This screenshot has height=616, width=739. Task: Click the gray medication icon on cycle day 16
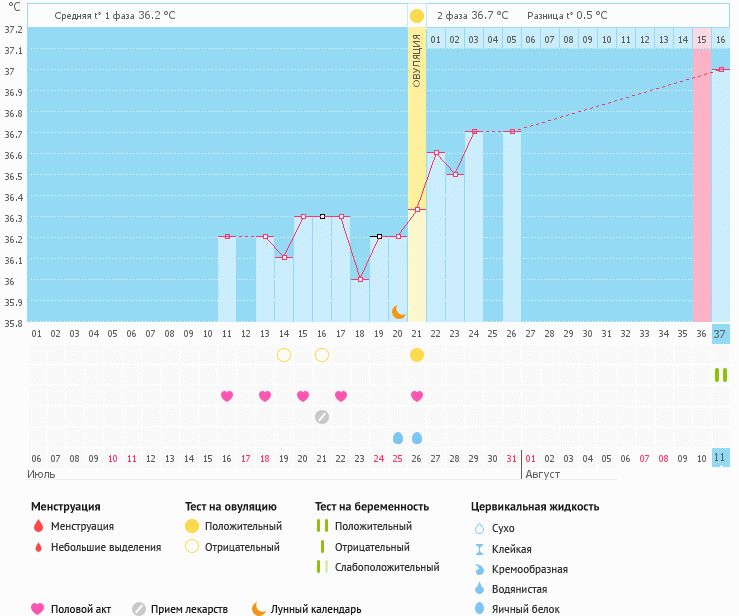point(322,417)
